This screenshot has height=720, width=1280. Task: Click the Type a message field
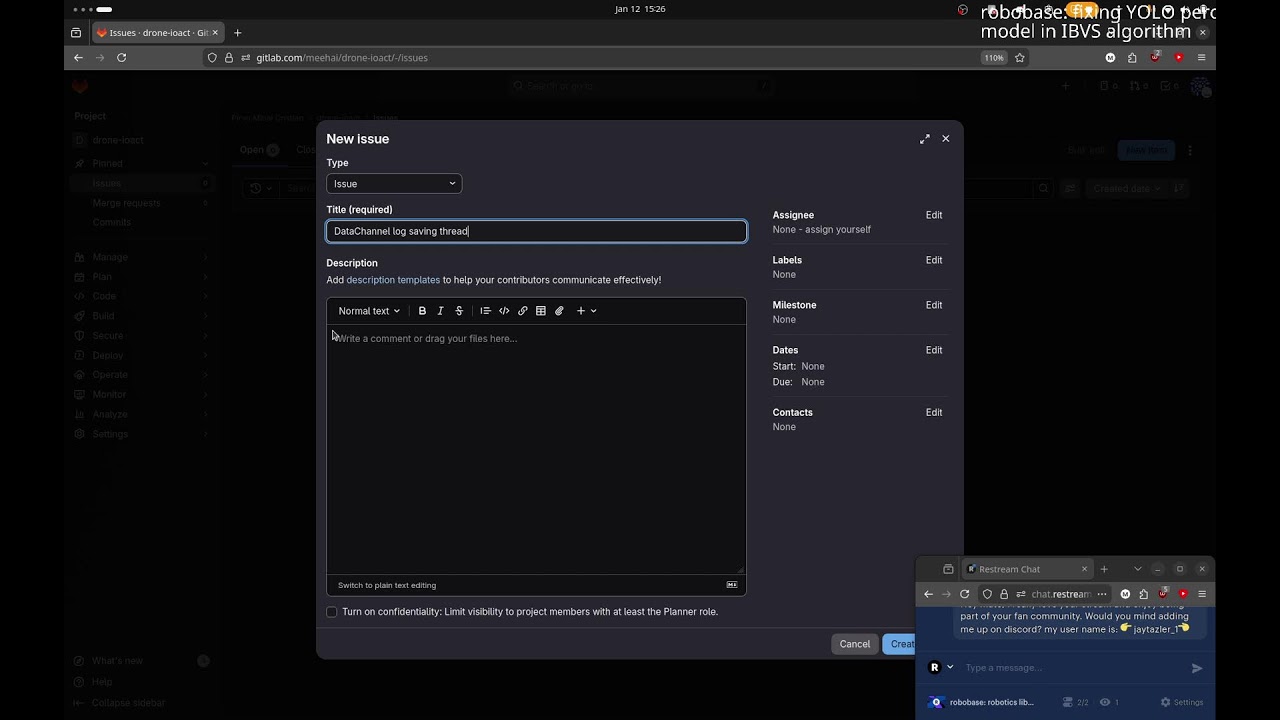(x=1072, y=668)
